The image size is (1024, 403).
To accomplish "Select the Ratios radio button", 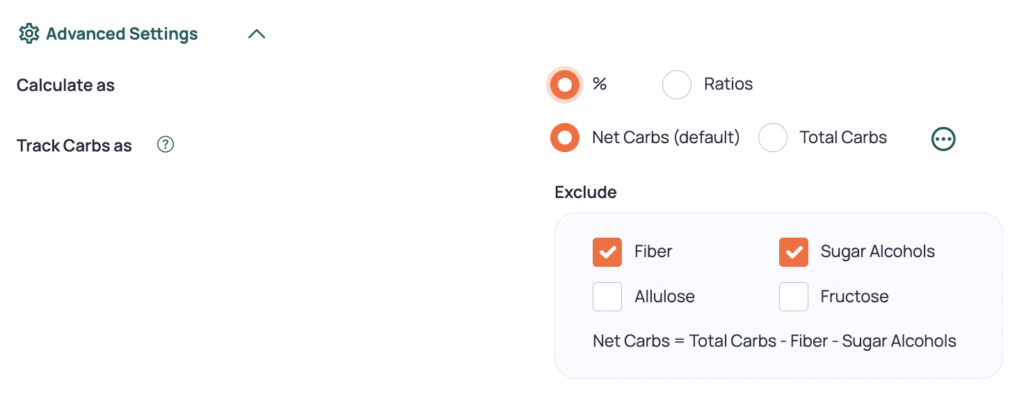I will (x=677, y=85).
